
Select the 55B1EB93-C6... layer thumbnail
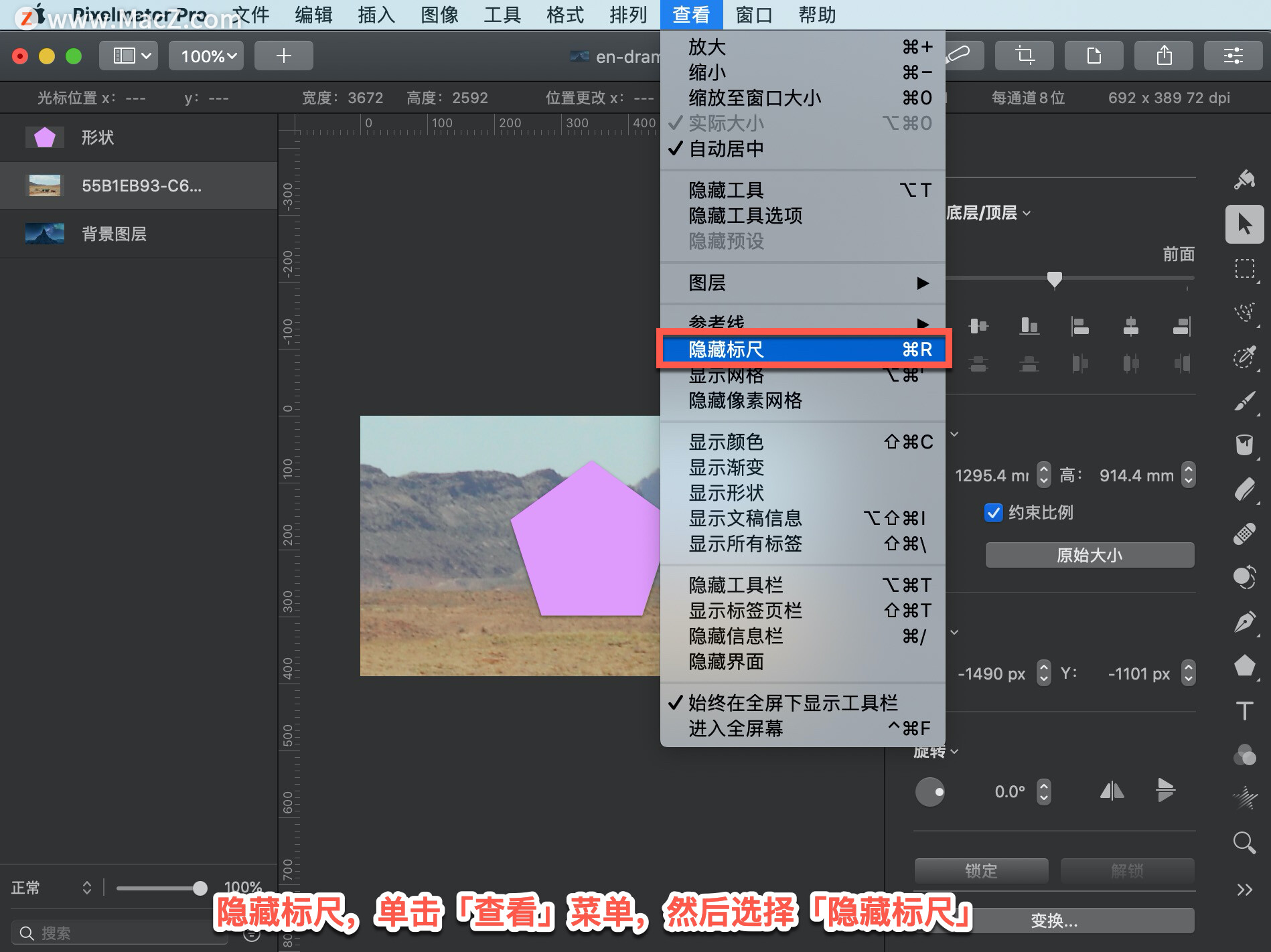tap(44, 185)
